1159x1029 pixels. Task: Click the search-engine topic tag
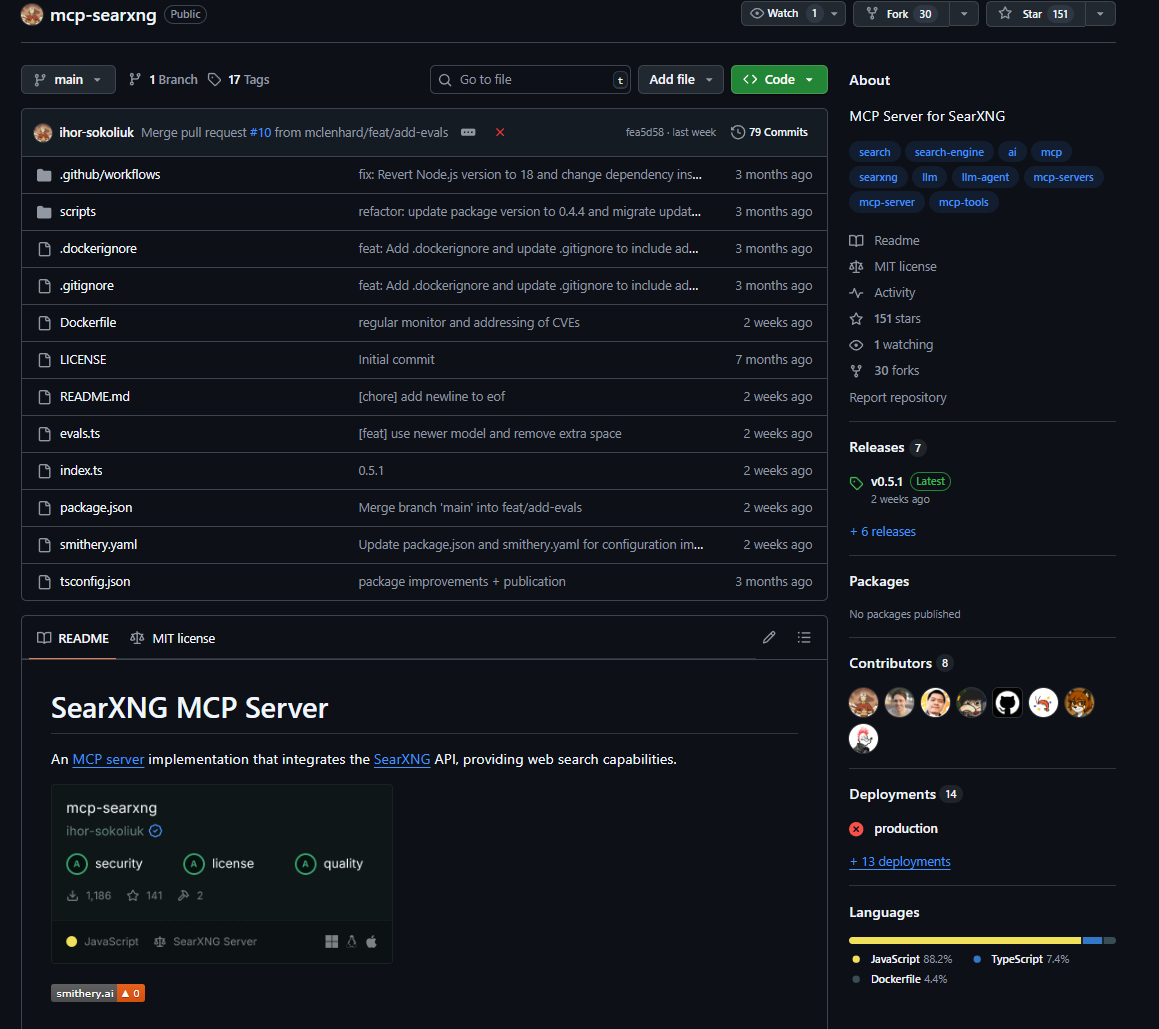[x=948, y=152]
